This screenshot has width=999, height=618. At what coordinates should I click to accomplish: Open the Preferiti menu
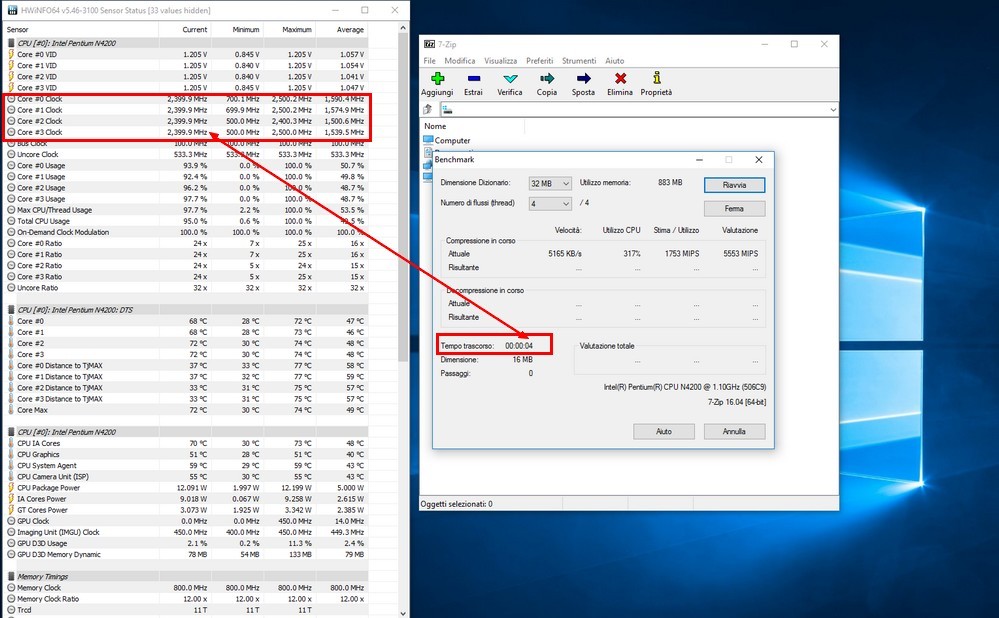click(x=540, y=61)
